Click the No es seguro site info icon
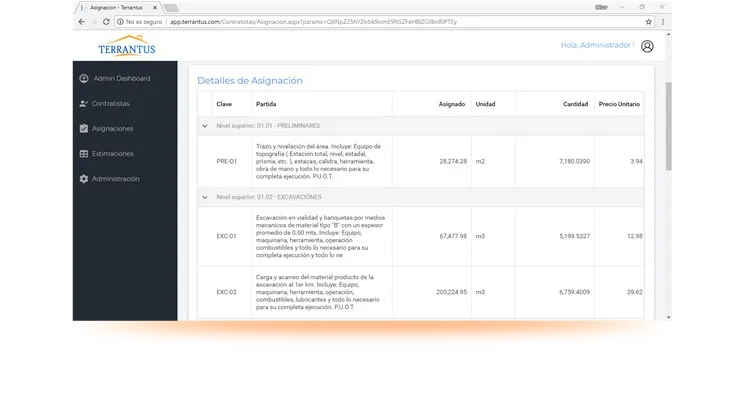 120,22
